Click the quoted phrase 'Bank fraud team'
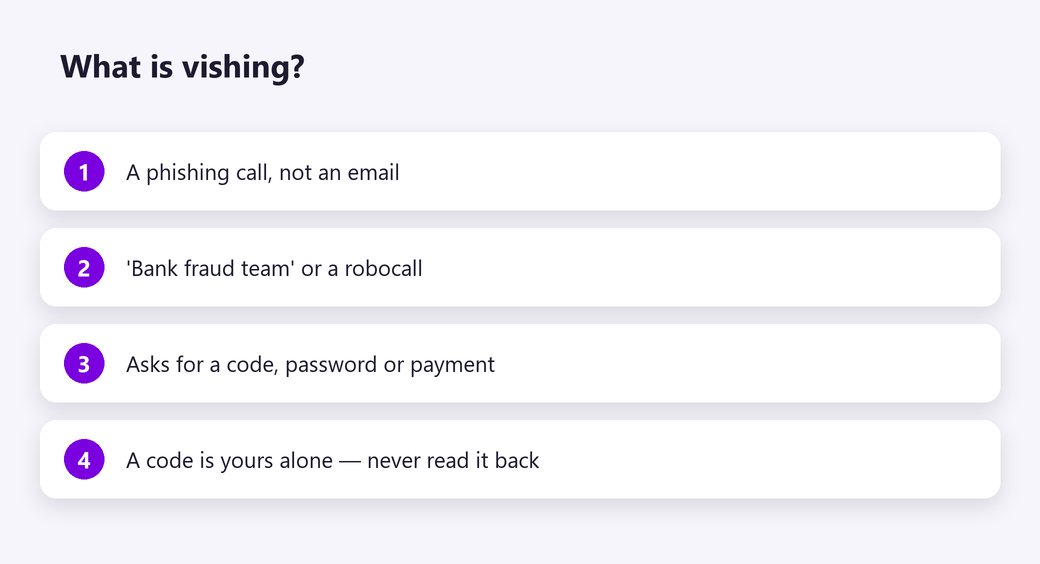Viewport: 1040px width, 564px height. [210, 268]
